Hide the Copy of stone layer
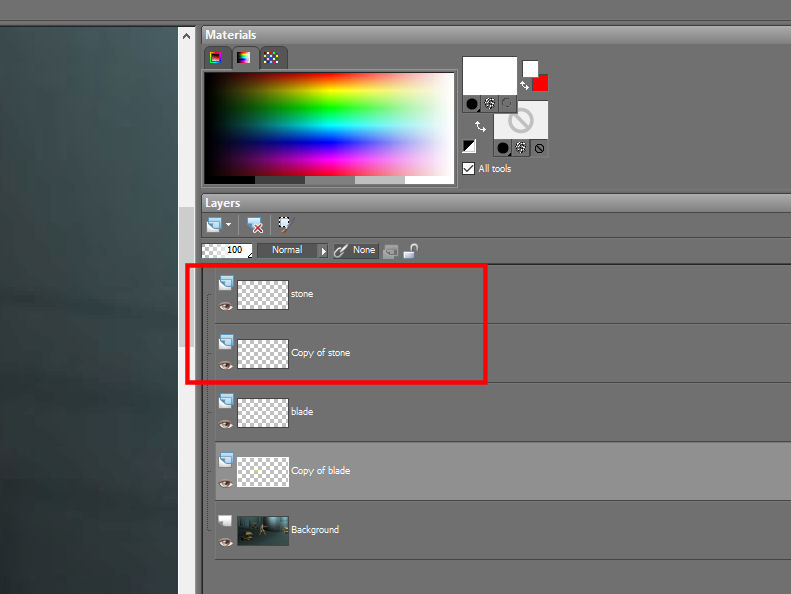Image resolution: width=791 pixels, height=594 pixels. (225, 365)
